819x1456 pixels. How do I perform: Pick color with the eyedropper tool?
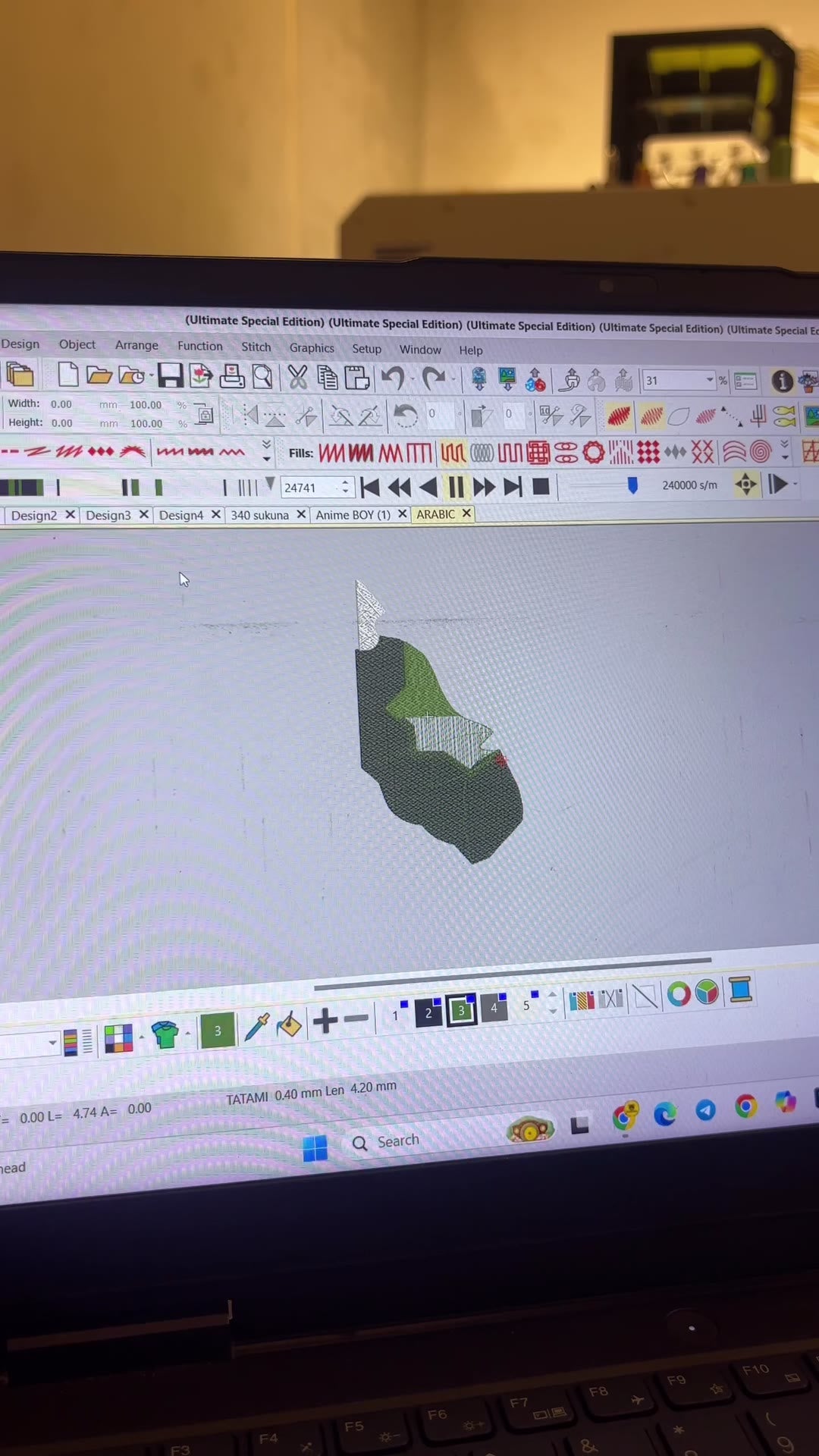click(256, 1027)
